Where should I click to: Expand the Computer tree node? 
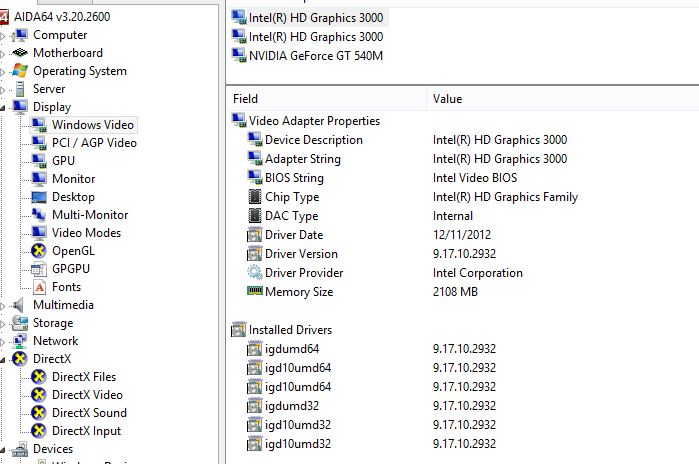click(x=3, y=35)
